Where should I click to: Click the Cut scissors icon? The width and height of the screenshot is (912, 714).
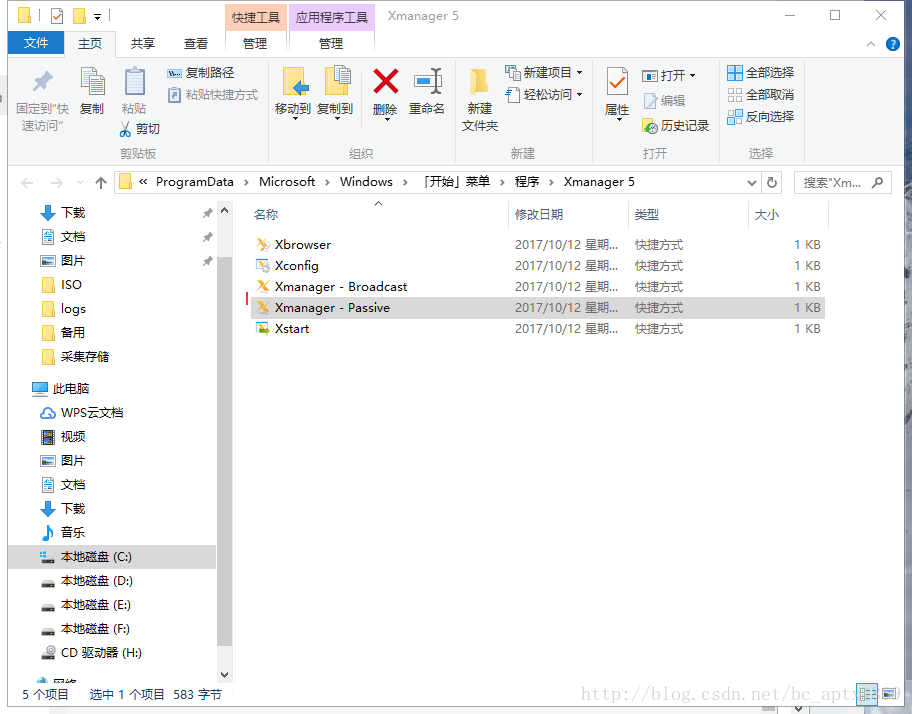point(124,129)
